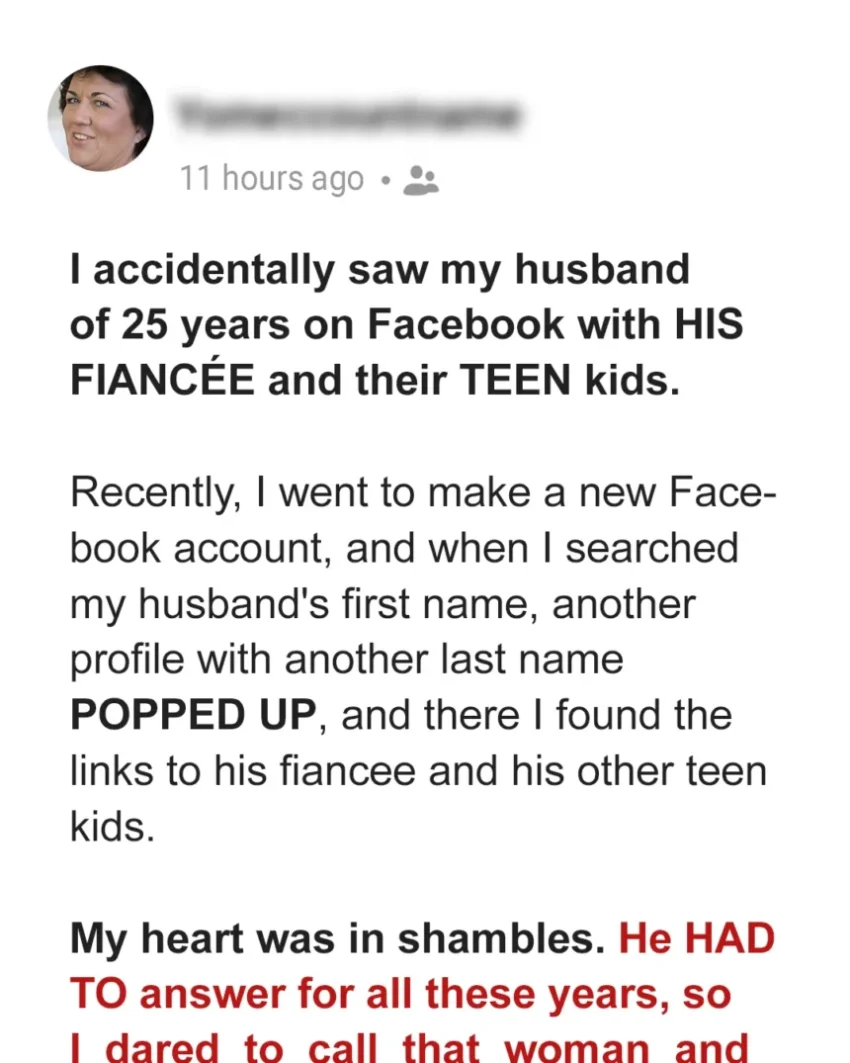This screenshot has width=850, height=1063.
Task: Click the poster's profile picture avatar
Action: click(100, 119)
